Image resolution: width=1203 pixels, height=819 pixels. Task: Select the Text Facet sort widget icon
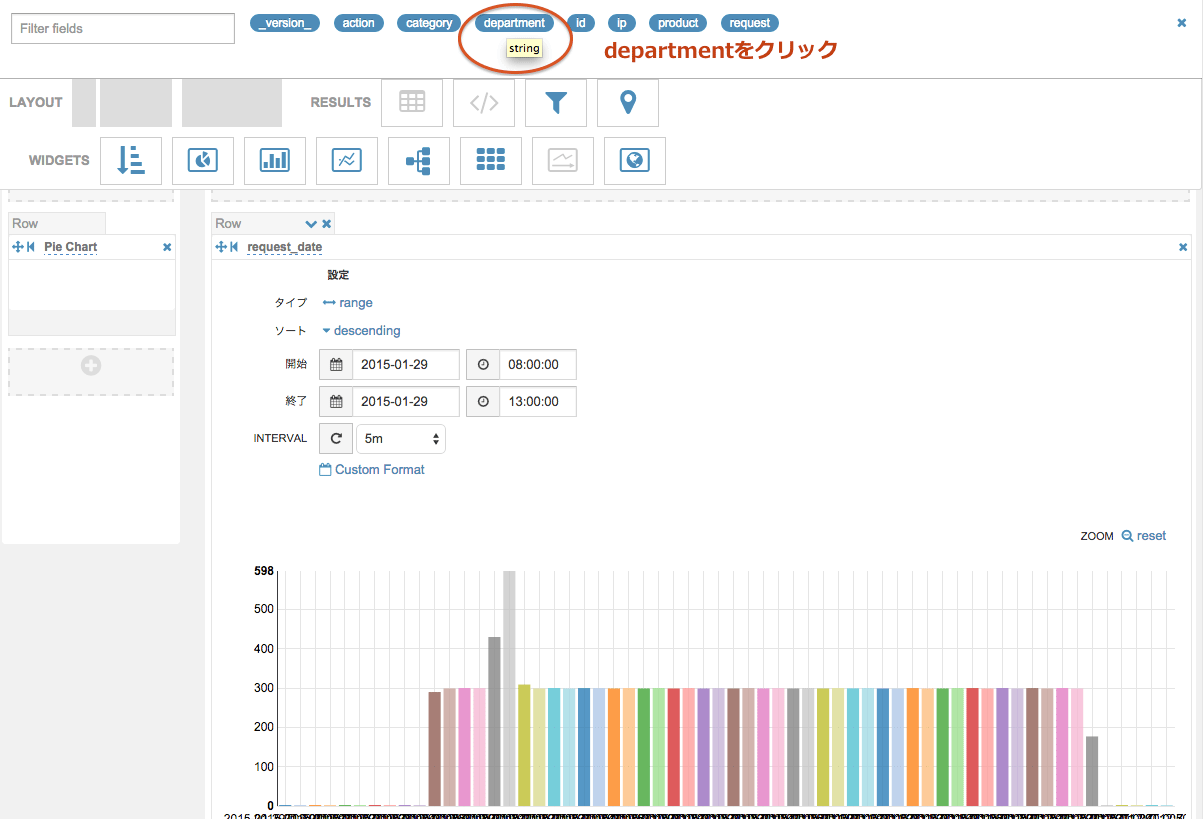pos(131,160)
